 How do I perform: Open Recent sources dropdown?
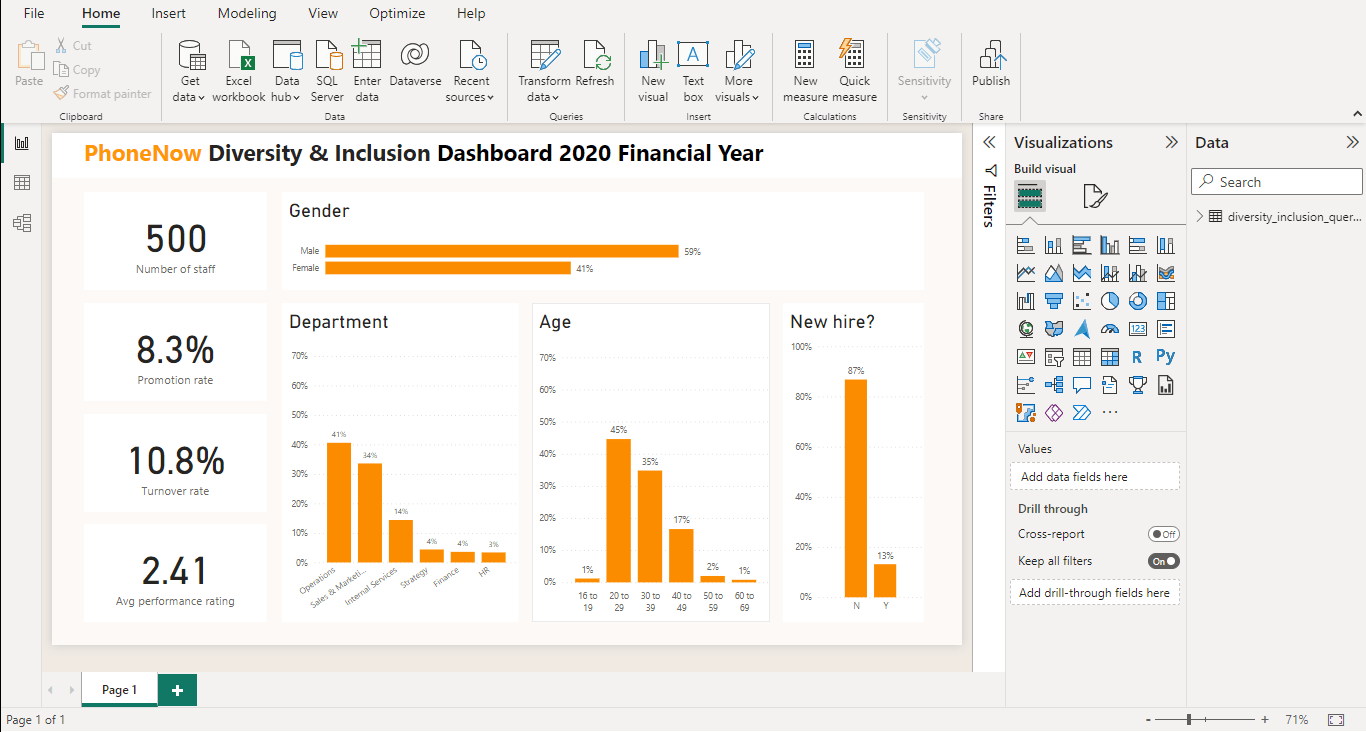(x=470, y=71)
